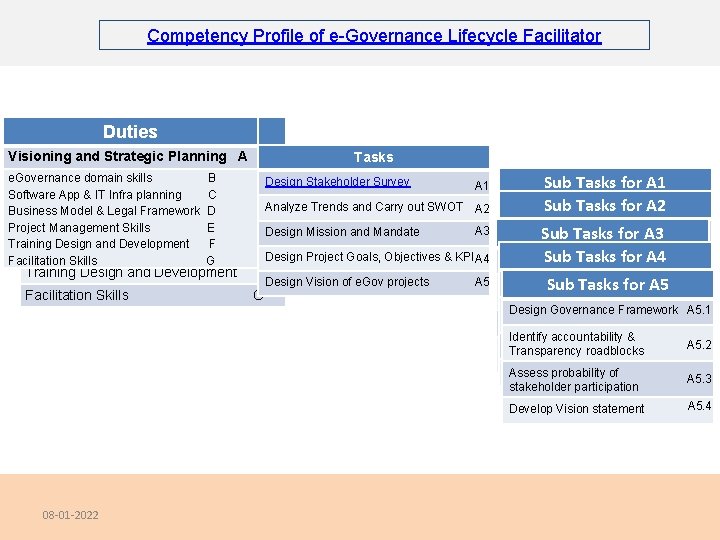Select Software App & IT Infra planning
Image resolution: width=720 pixels, height=540 pixels.
(x=112, y=195)
